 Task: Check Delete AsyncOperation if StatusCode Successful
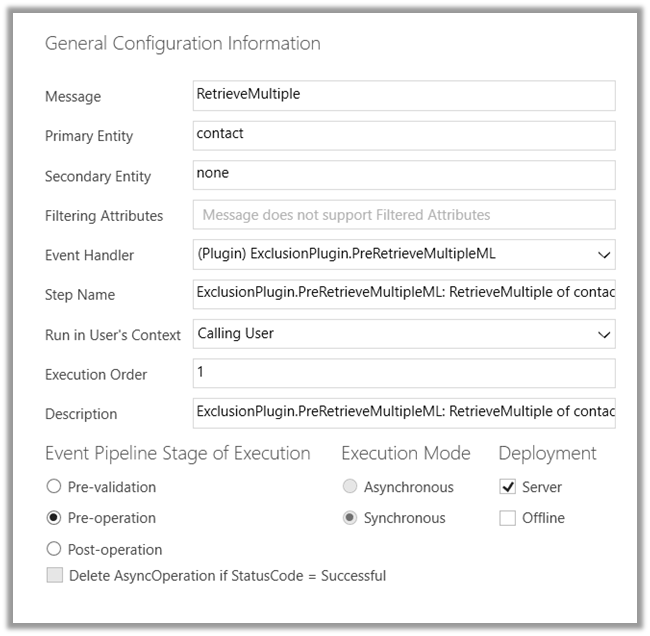click(54, 576)
